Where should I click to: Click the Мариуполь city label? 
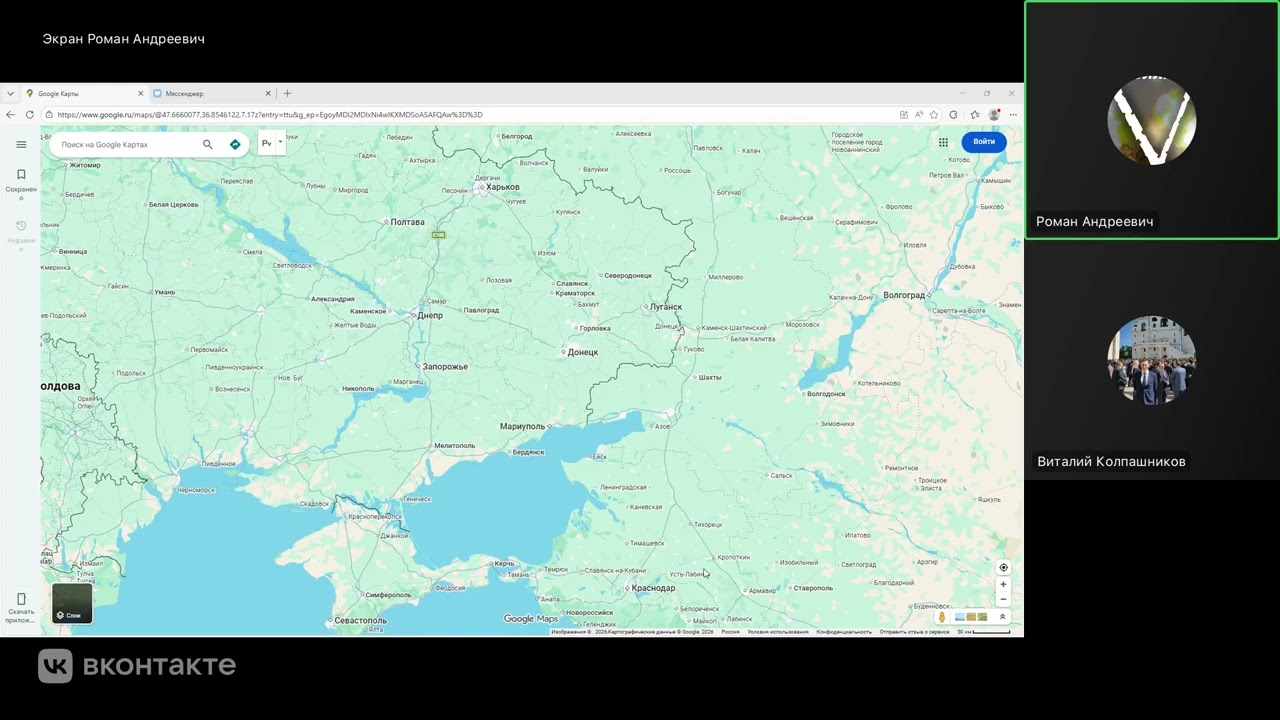pyautogui.click(x=523, y=426)
